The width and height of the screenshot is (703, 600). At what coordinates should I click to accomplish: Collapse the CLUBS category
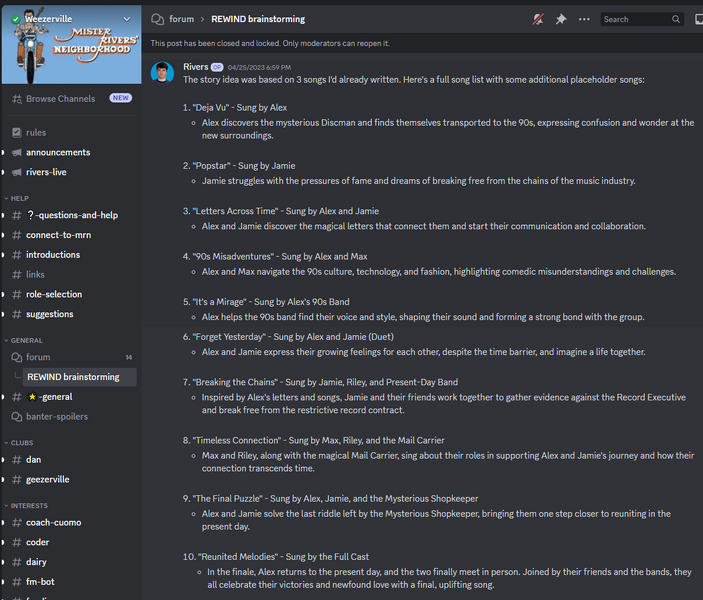click(22, 442)
